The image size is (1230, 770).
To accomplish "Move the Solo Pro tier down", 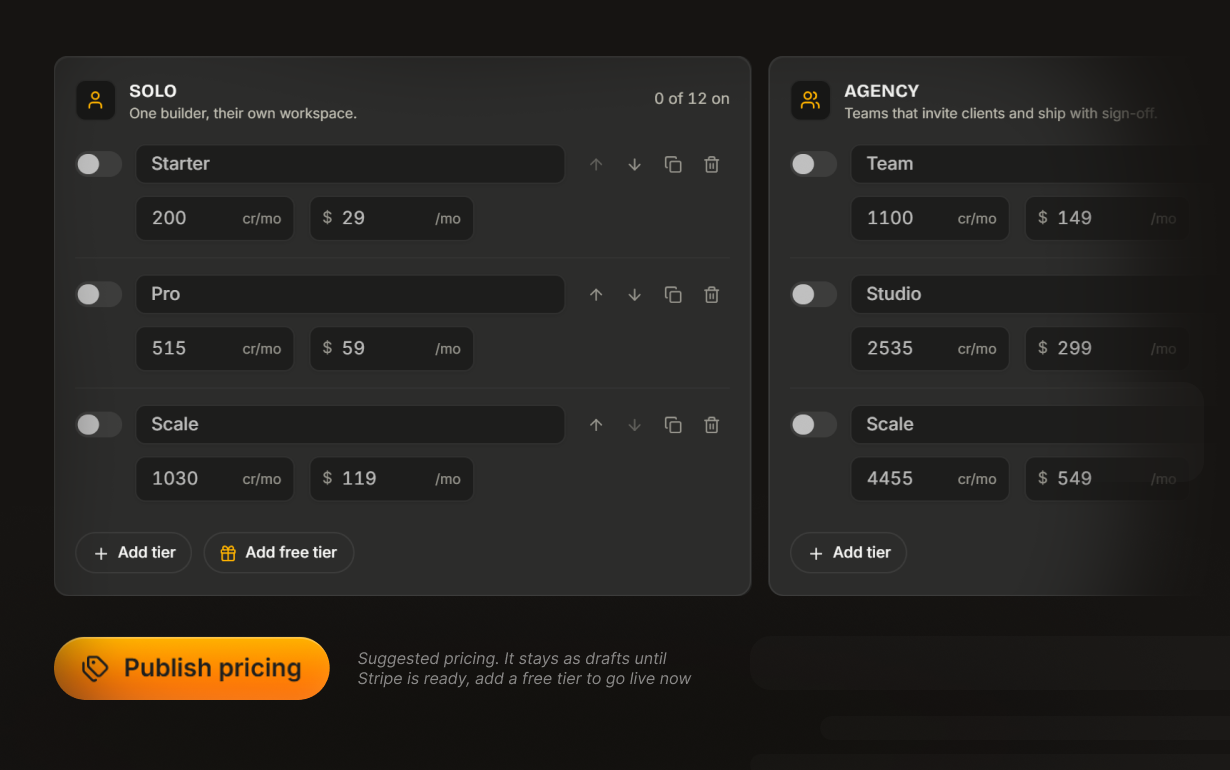I will [634, 294].
